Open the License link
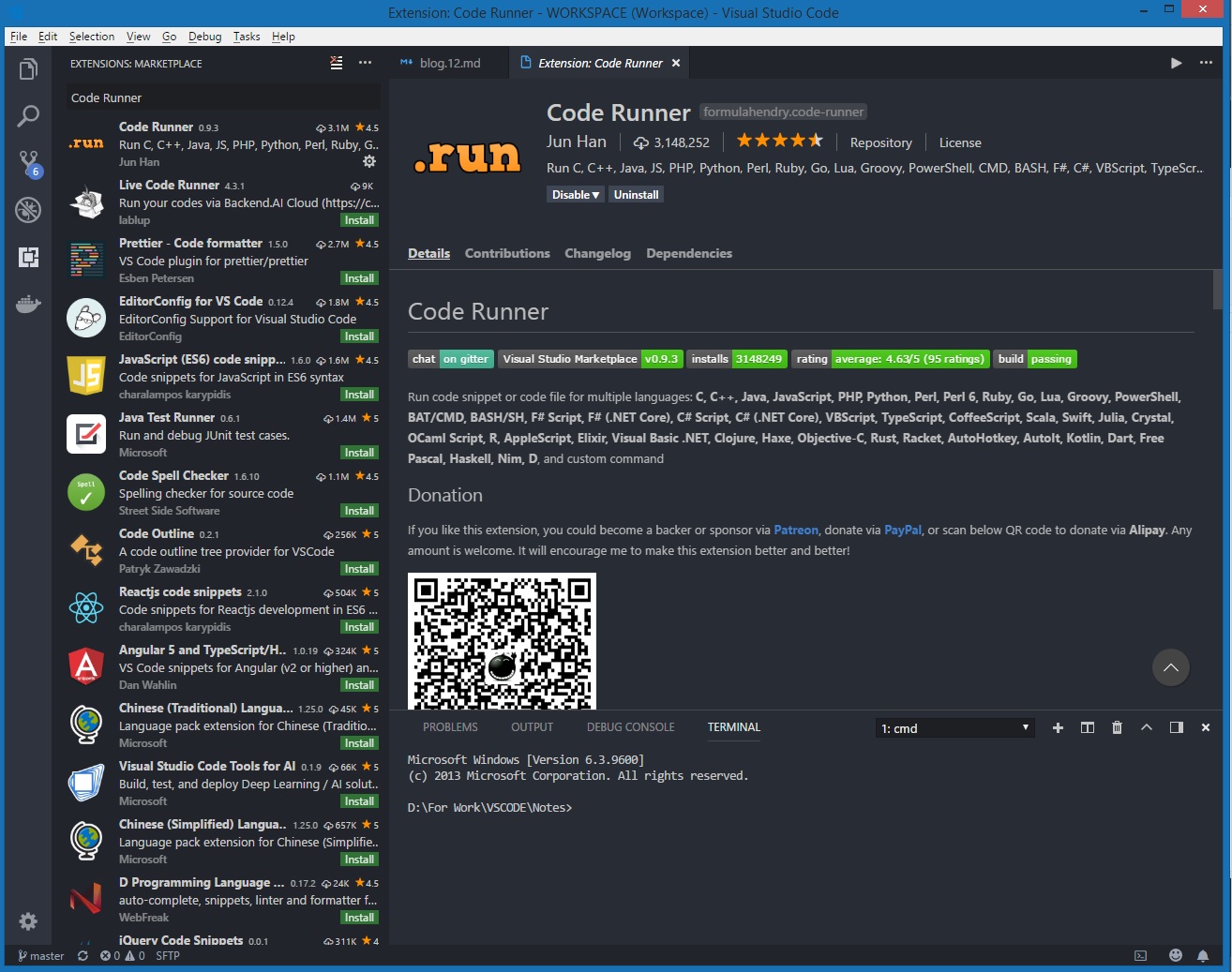The height and width of the screenshot is (972, 1232). pos(960,142)
